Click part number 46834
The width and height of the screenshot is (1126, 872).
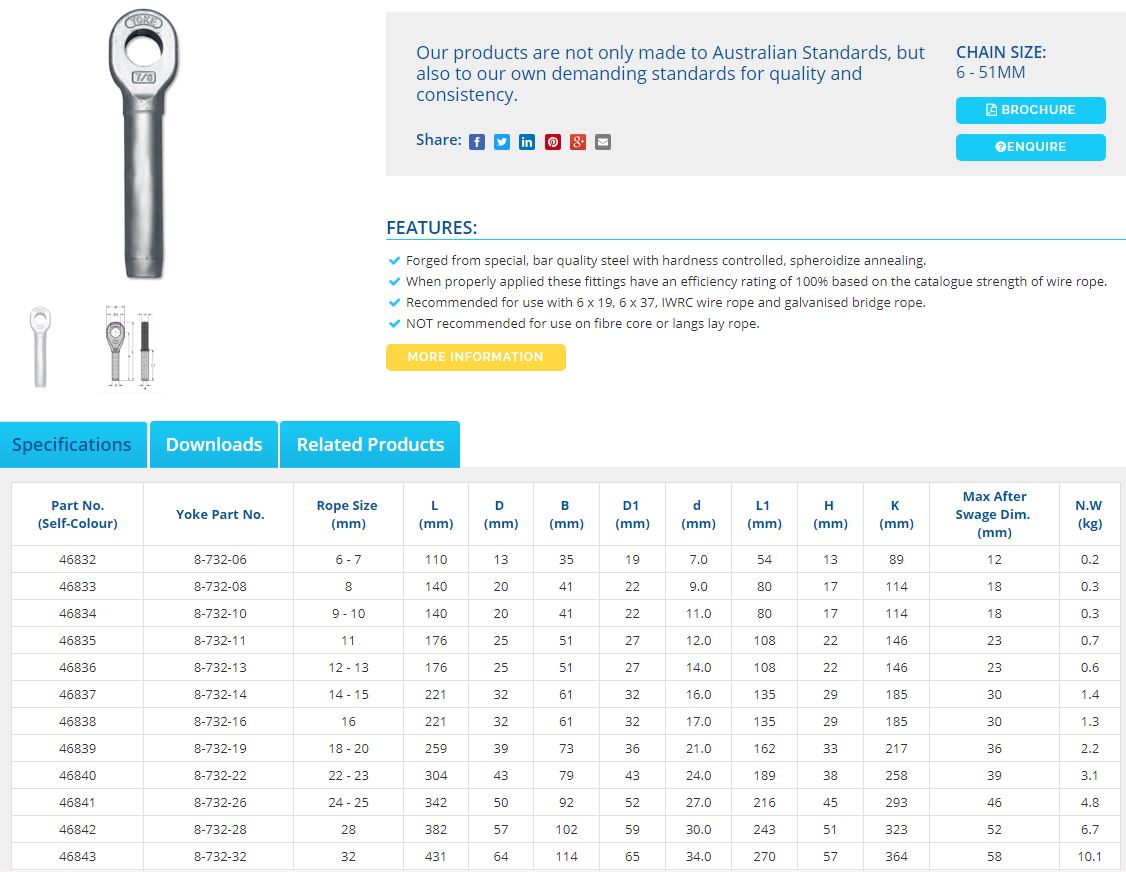[x=78, y=613]
